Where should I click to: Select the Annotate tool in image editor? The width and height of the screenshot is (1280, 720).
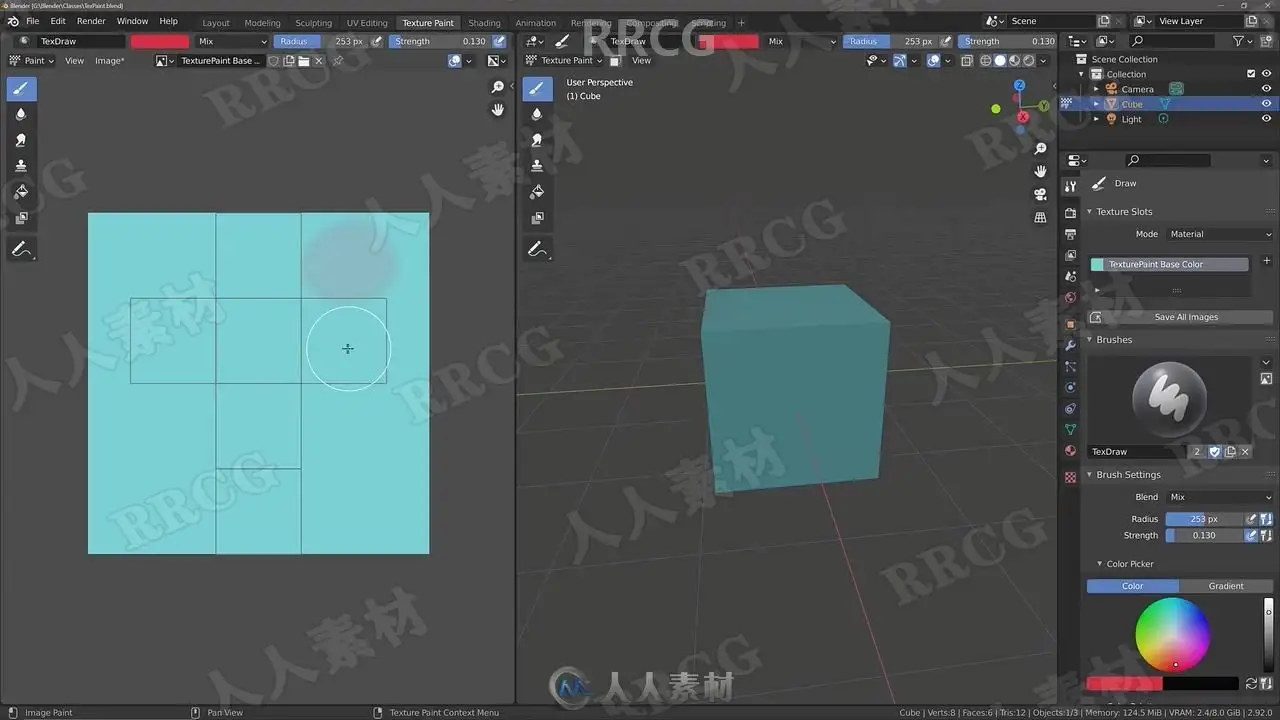[x=21, y=250]
